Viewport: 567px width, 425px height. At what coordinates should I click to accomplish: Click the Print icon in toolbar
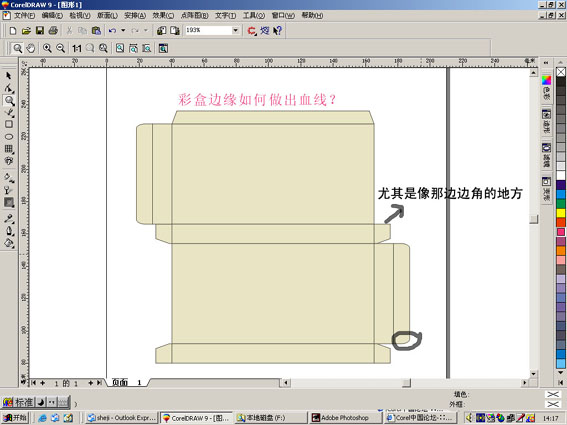click(x=53, y=31)
